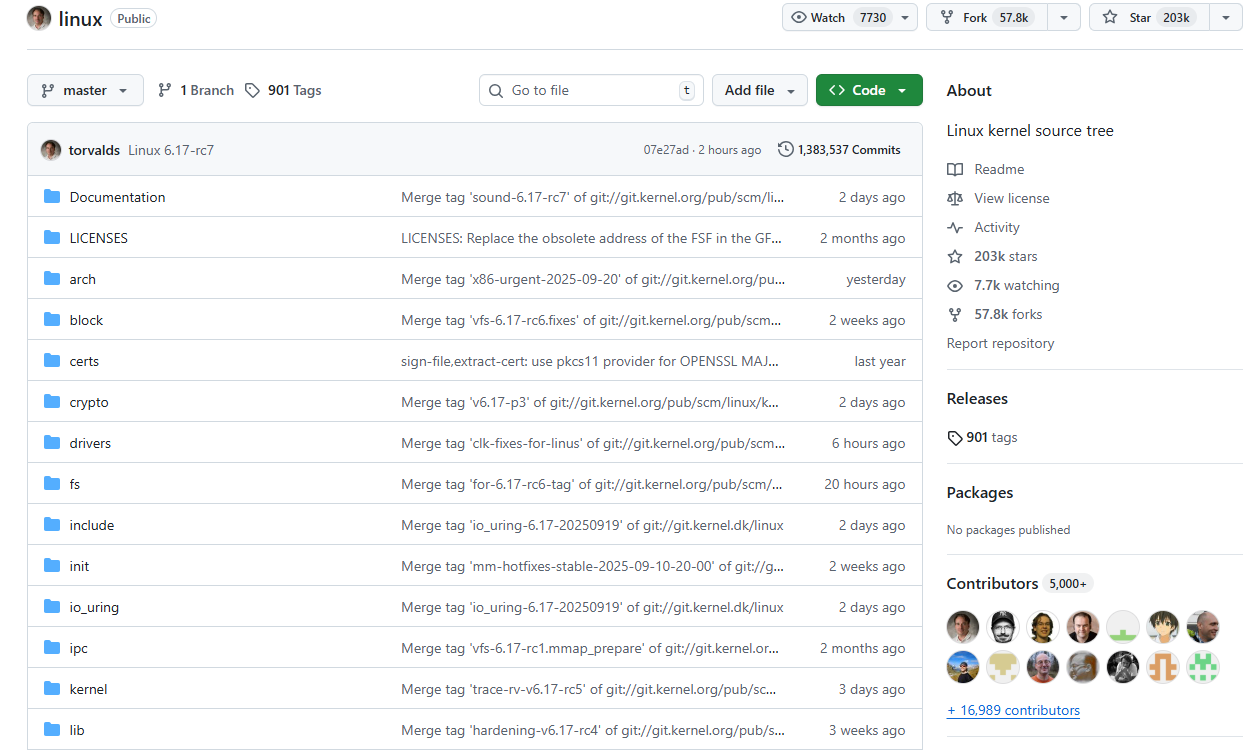Click the fs folder icon
This screenshot has width=1252, height=750.
(x=52, y=484)
